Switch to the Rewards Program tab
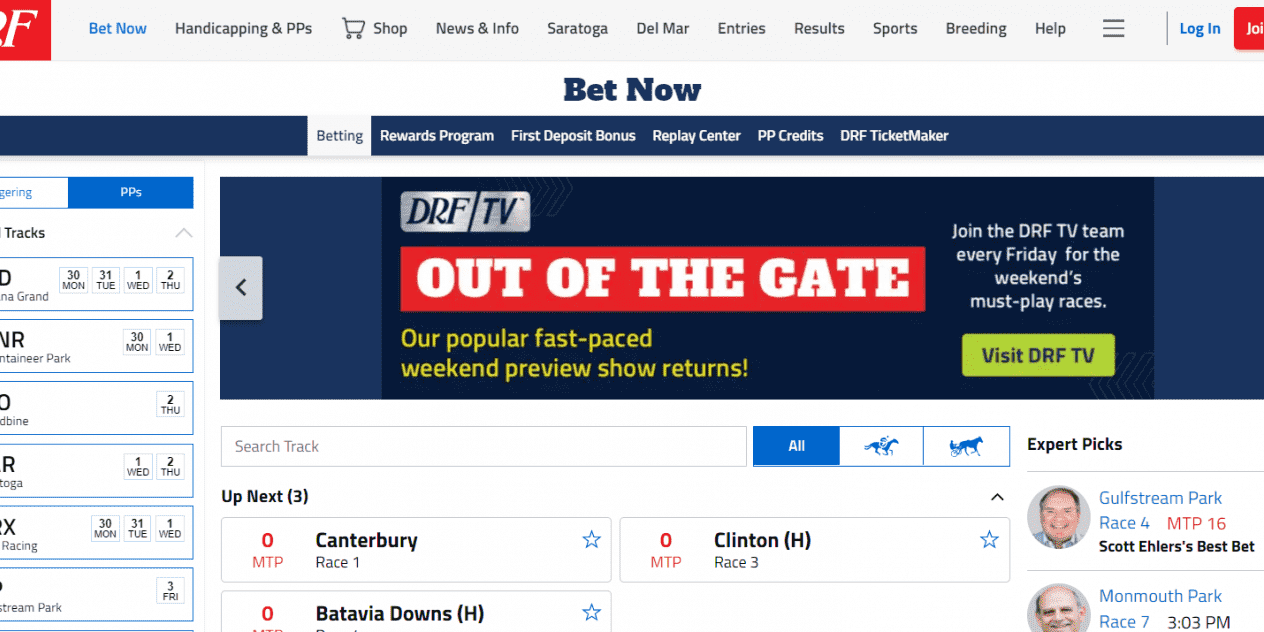1264x632 pixels. point(437,136)
